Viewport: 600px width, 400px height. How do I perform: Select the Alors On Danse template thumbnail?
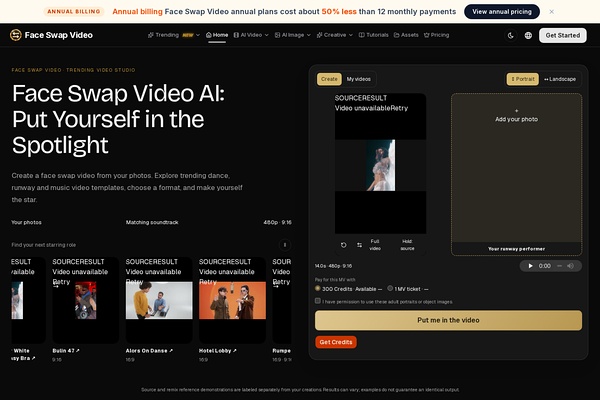click(x=159, y=300)
